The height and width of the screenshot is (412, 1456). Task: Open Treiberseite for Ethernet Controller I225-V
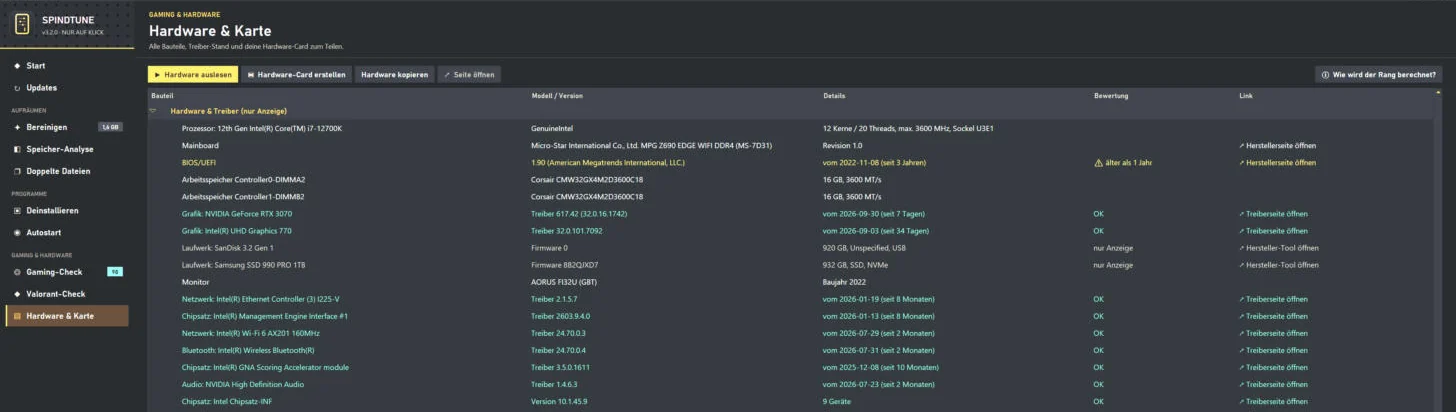[x=1273, y=299]
